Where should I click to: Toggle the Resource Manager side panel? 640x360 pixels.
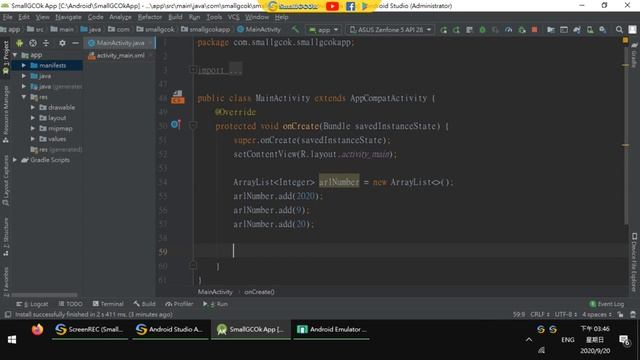[6, 114]
